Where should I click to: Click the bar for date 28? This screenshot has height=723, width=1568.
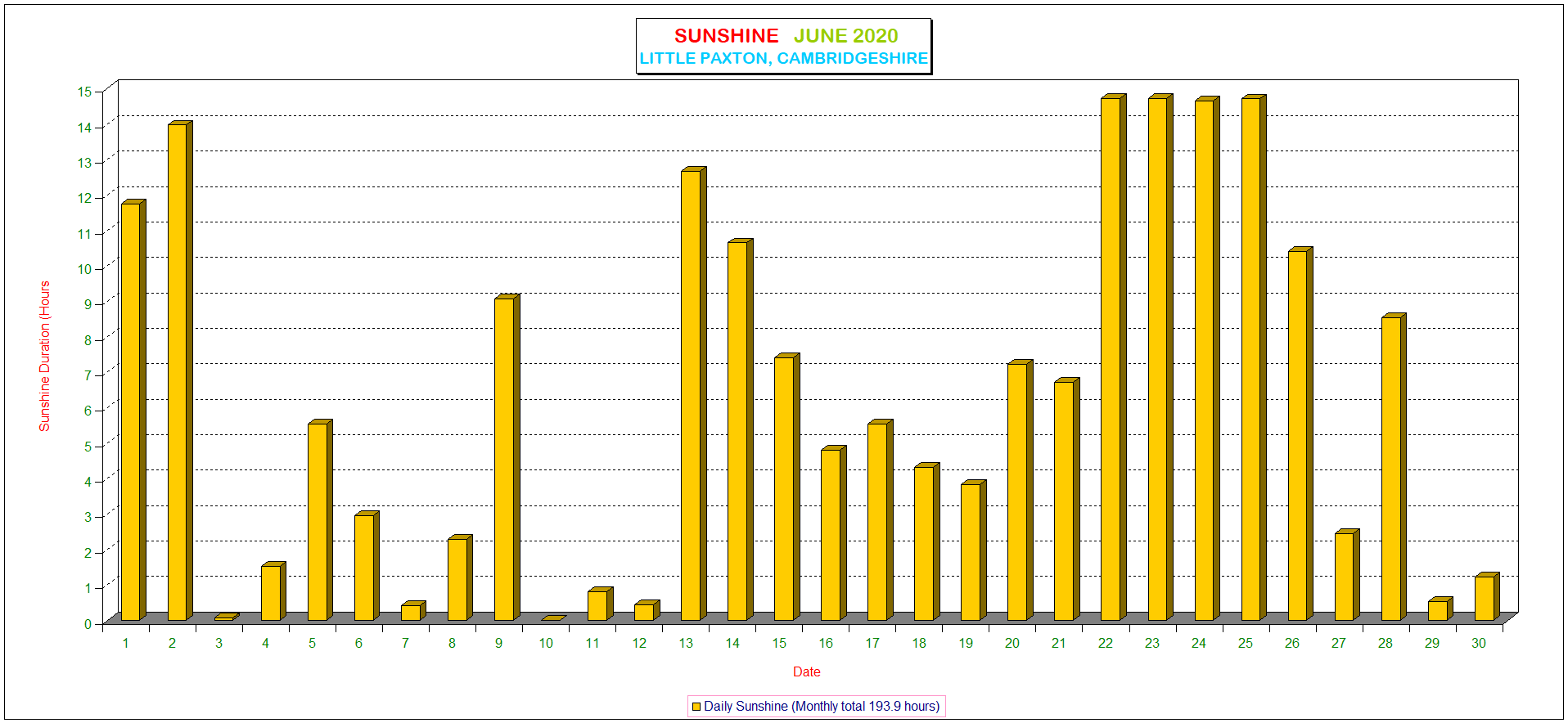click(x=1394, y=467)
